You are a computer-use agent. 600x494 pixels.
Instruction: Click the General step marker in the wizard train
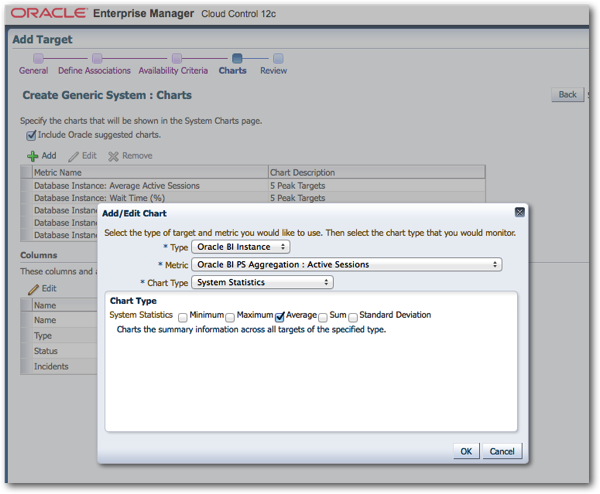pos(38,58)
